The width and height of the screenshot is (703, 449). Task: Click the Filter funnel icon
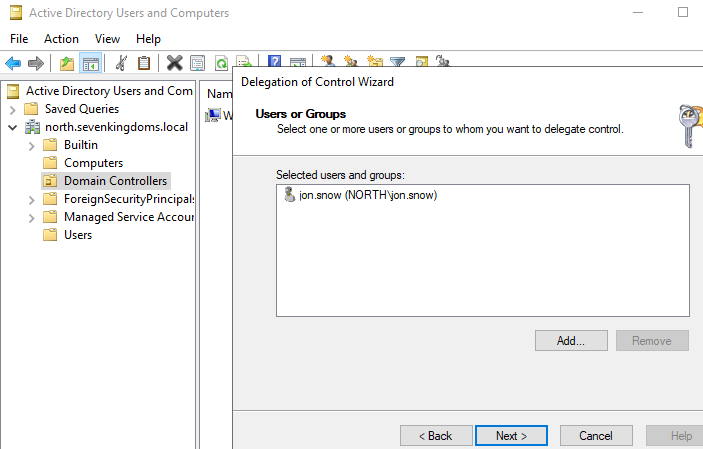(397, 61)
